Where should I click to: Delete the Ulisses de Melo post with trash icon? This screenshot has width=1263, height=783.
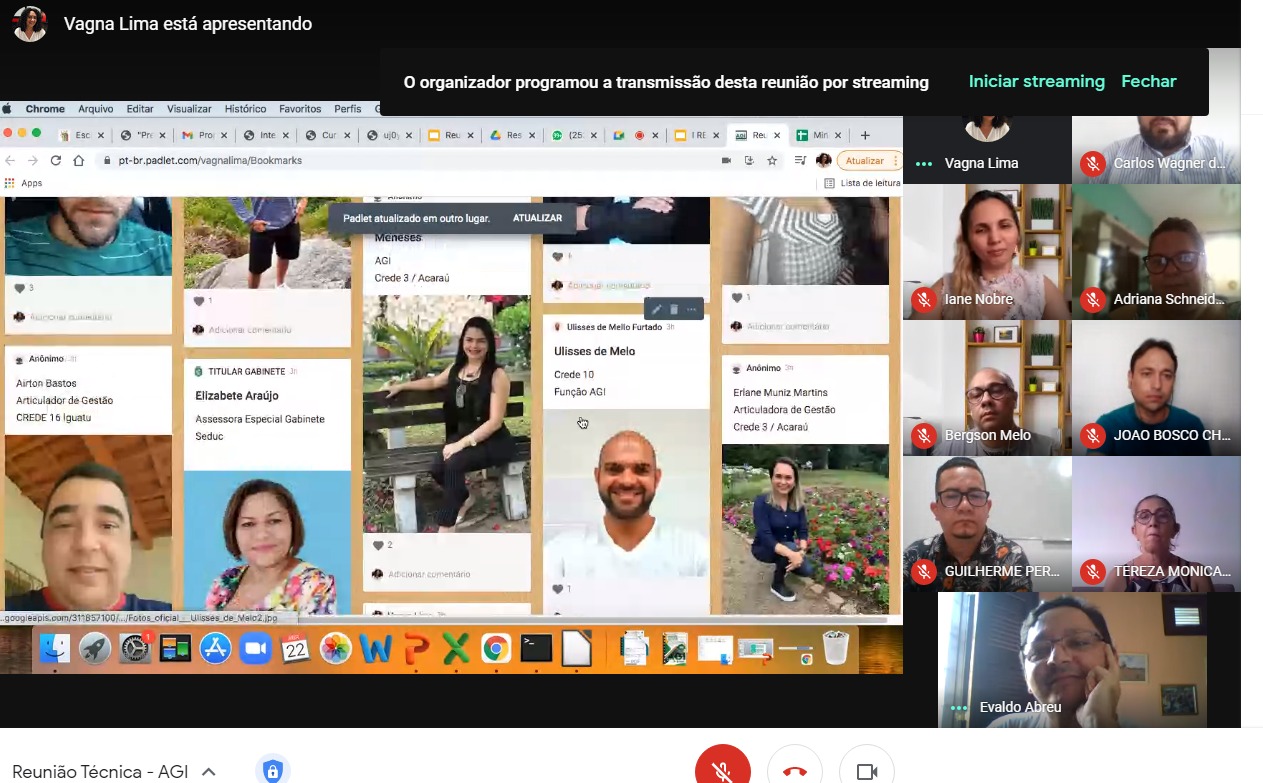[674, 309]
